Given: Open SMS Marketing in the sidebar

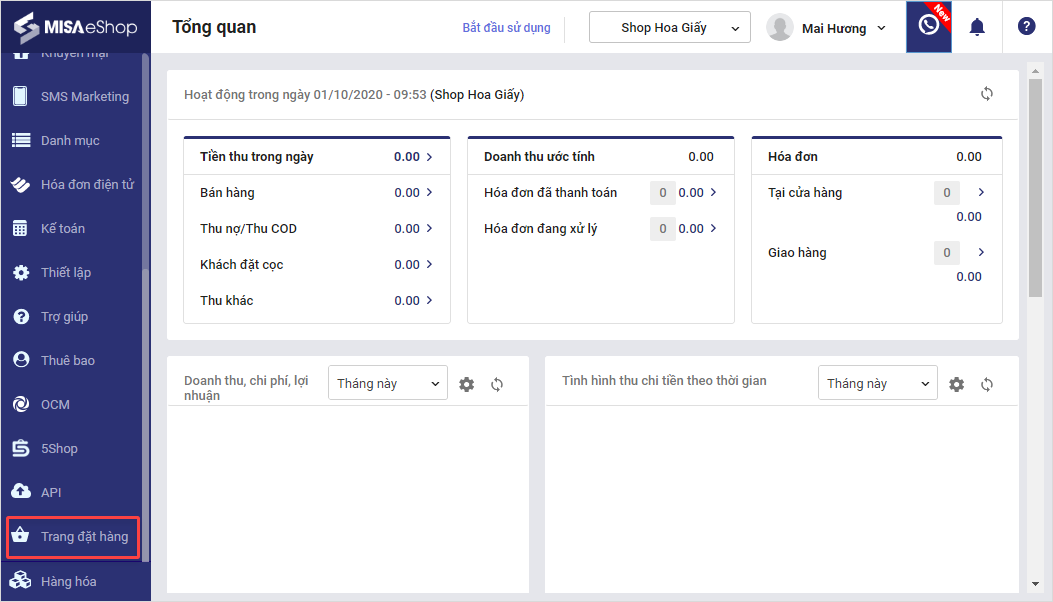Looking at the screenshot, I should tap(84, 97).
